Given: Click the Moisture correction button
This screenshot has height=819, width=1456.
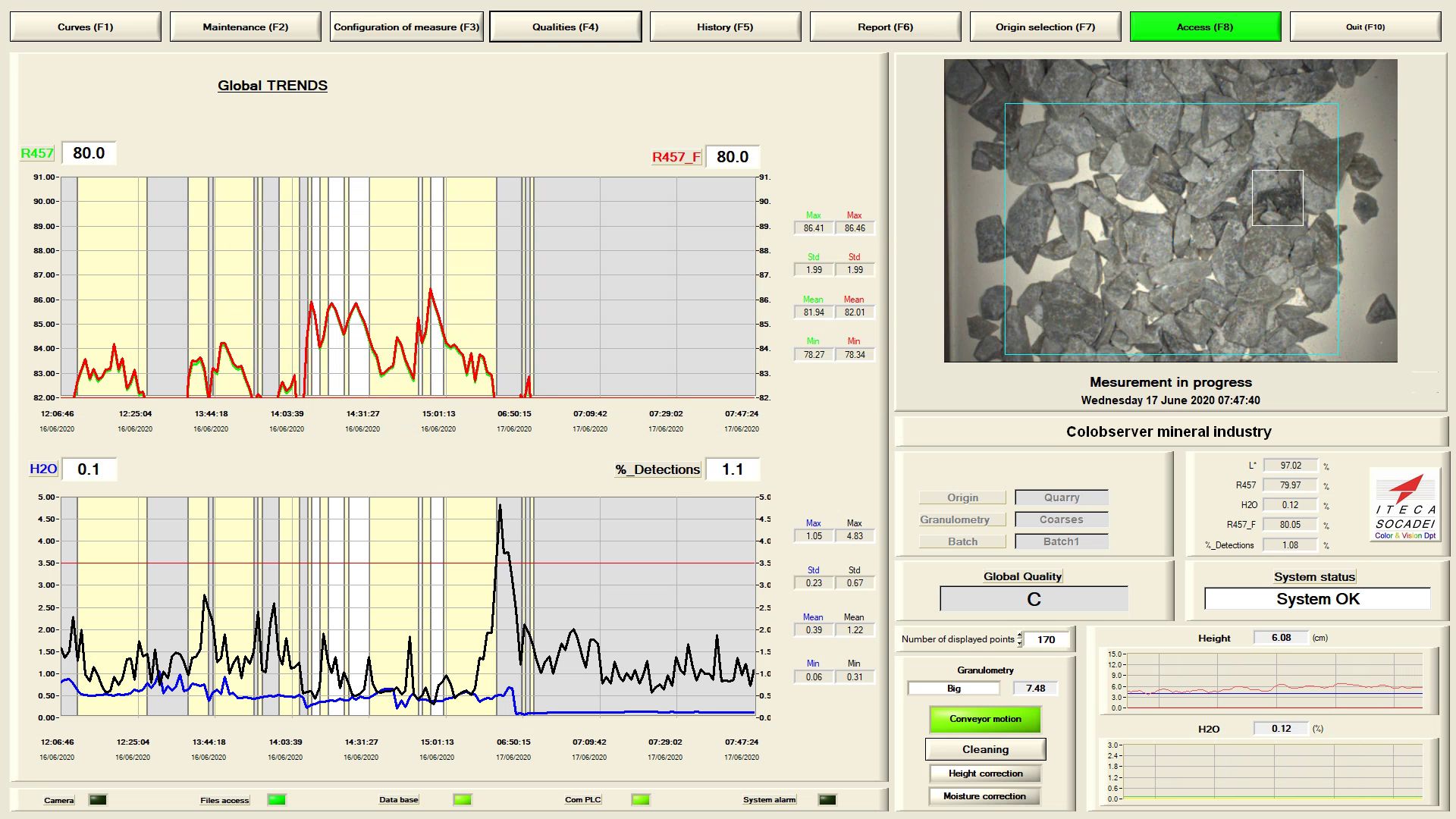Looking at the screenshot, I should (x=984, y=796).
